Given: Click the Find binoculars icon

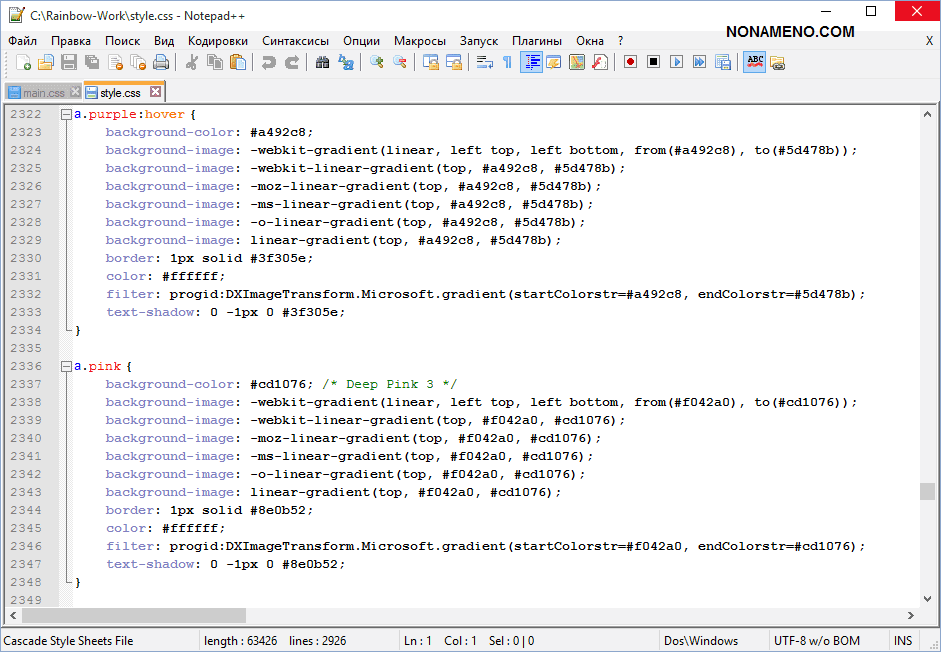Looking at the screenshot, I should (322, 62).
